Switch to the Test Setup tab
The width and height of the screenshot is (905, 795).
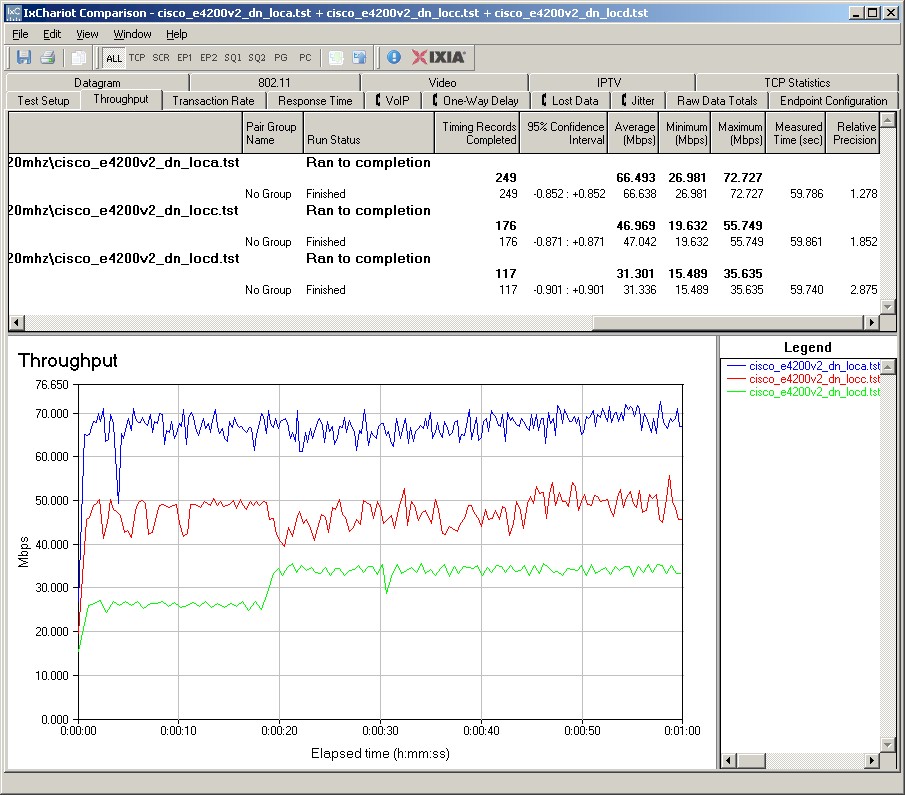43,100
